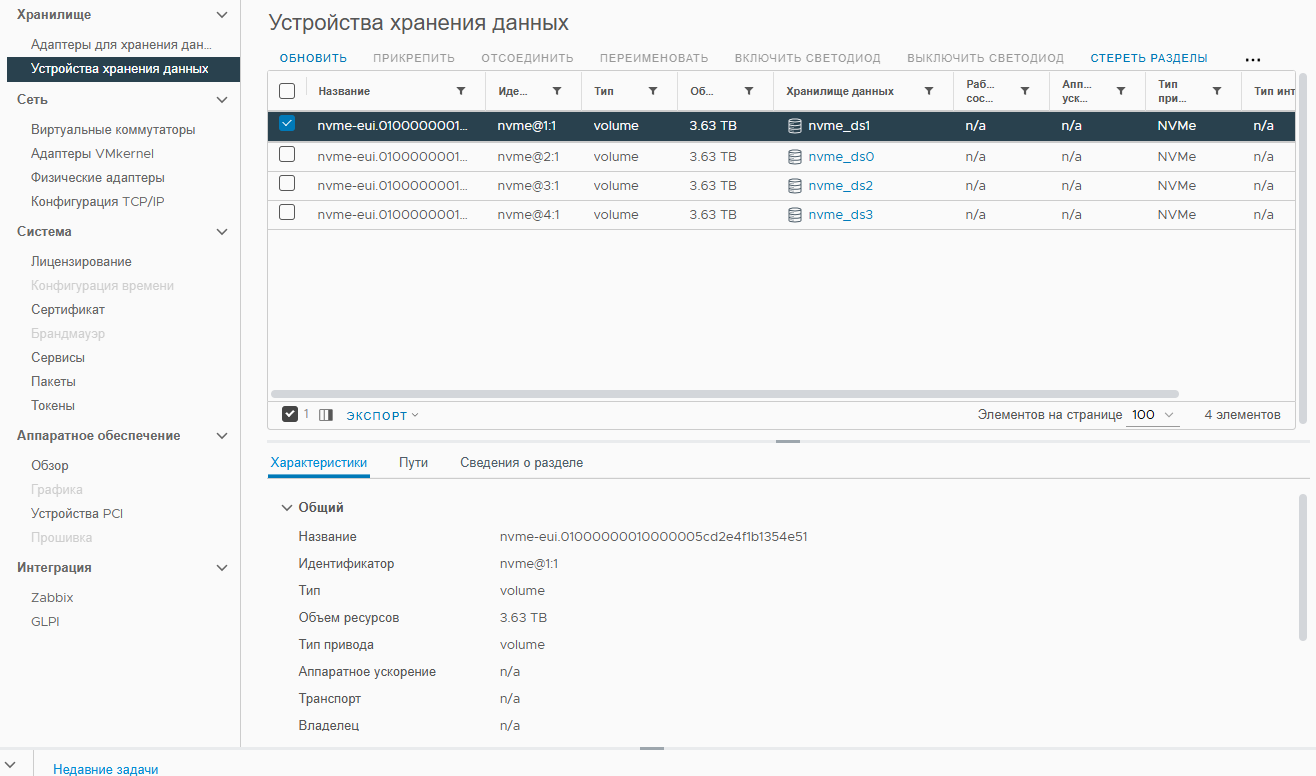Viewport: 1316px width, 776px height.
Task: Click datastore icon next to nvme_ds1
Action: coord(795,126)
